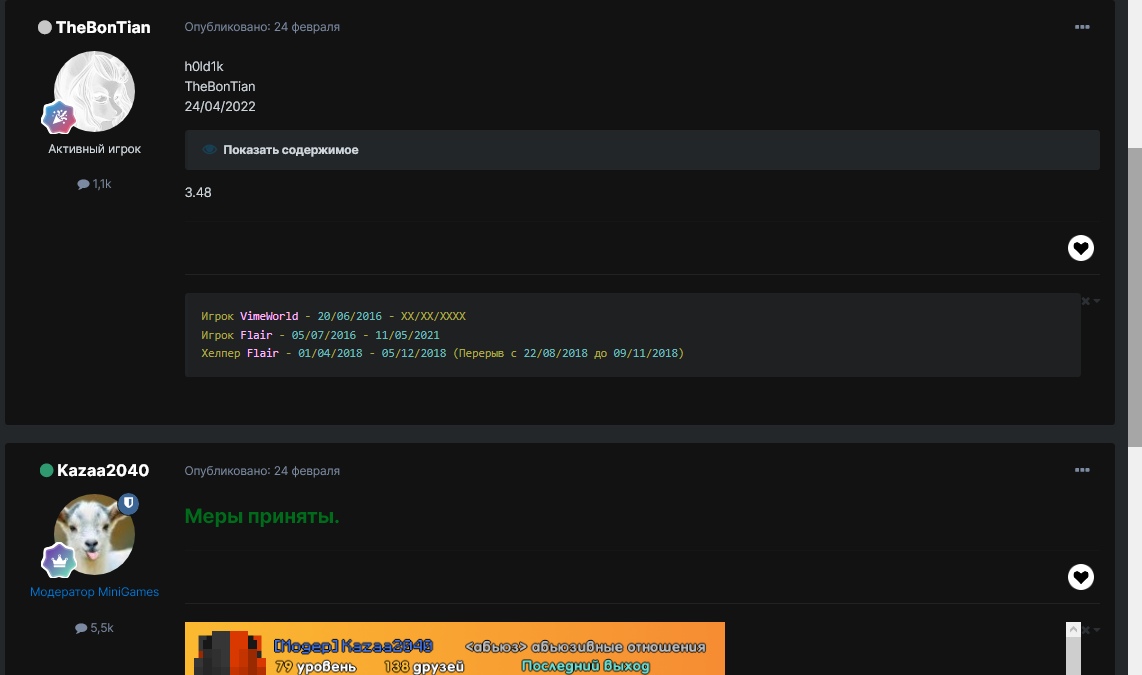
Task: Click Kazaa2040's crown rank badge
Action: coord(58,560)
